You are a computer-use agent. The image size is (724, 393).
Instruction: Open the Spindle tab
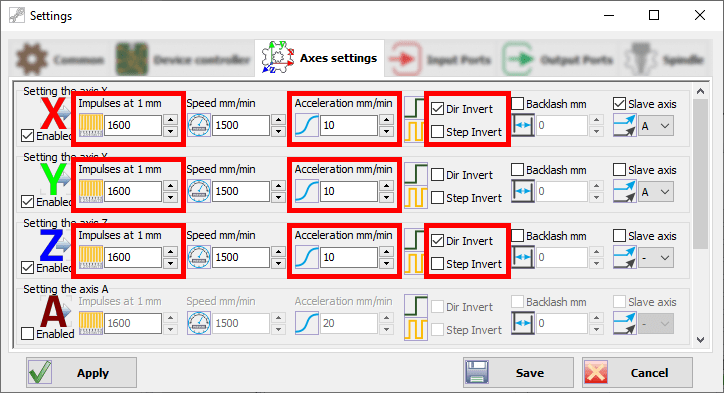click(x=664, y=59)
